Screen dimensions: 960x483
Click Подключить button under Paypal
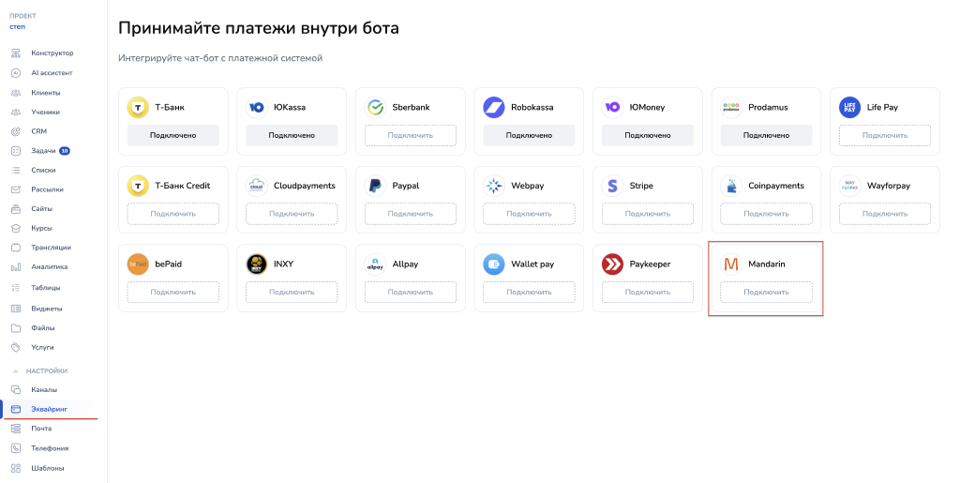(410, 214)
